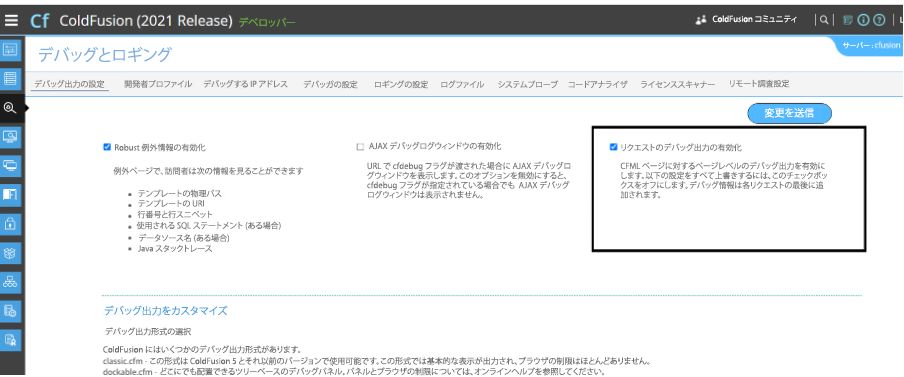This screenshot has height=377, width=904.
Task: Click the classic.cfm description line
Action: coord(377,361)
